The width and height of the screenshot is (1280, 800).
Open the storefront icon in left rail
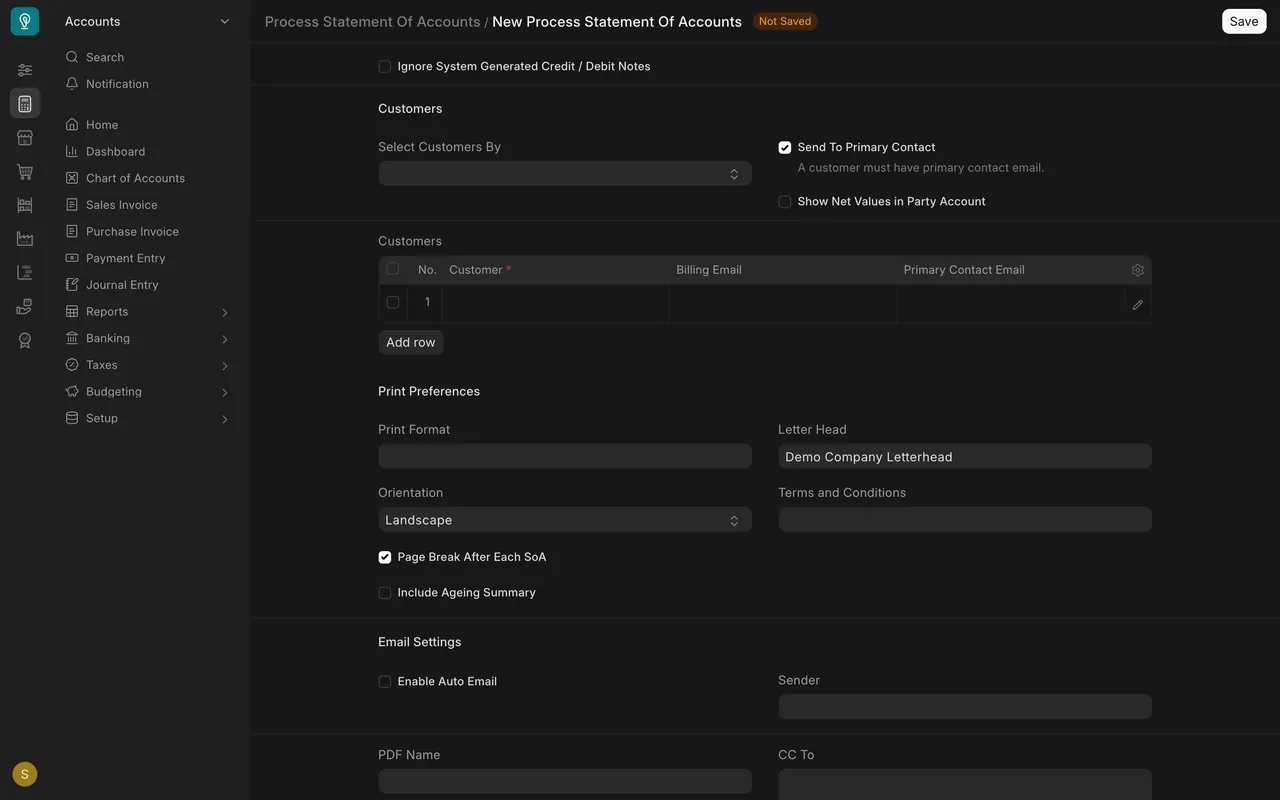pos(25,137)
